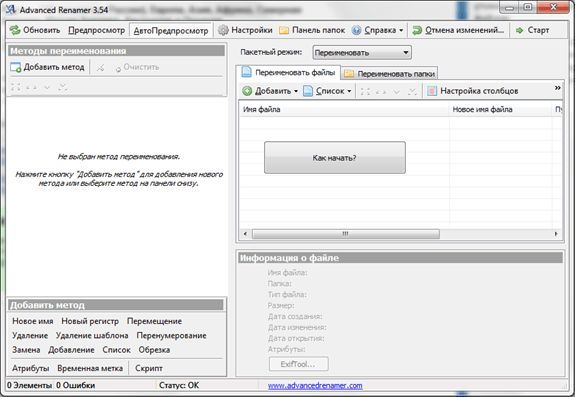Click scrollbar right arrow in file list
Screen dimensions: 575x397
(556, 234)
